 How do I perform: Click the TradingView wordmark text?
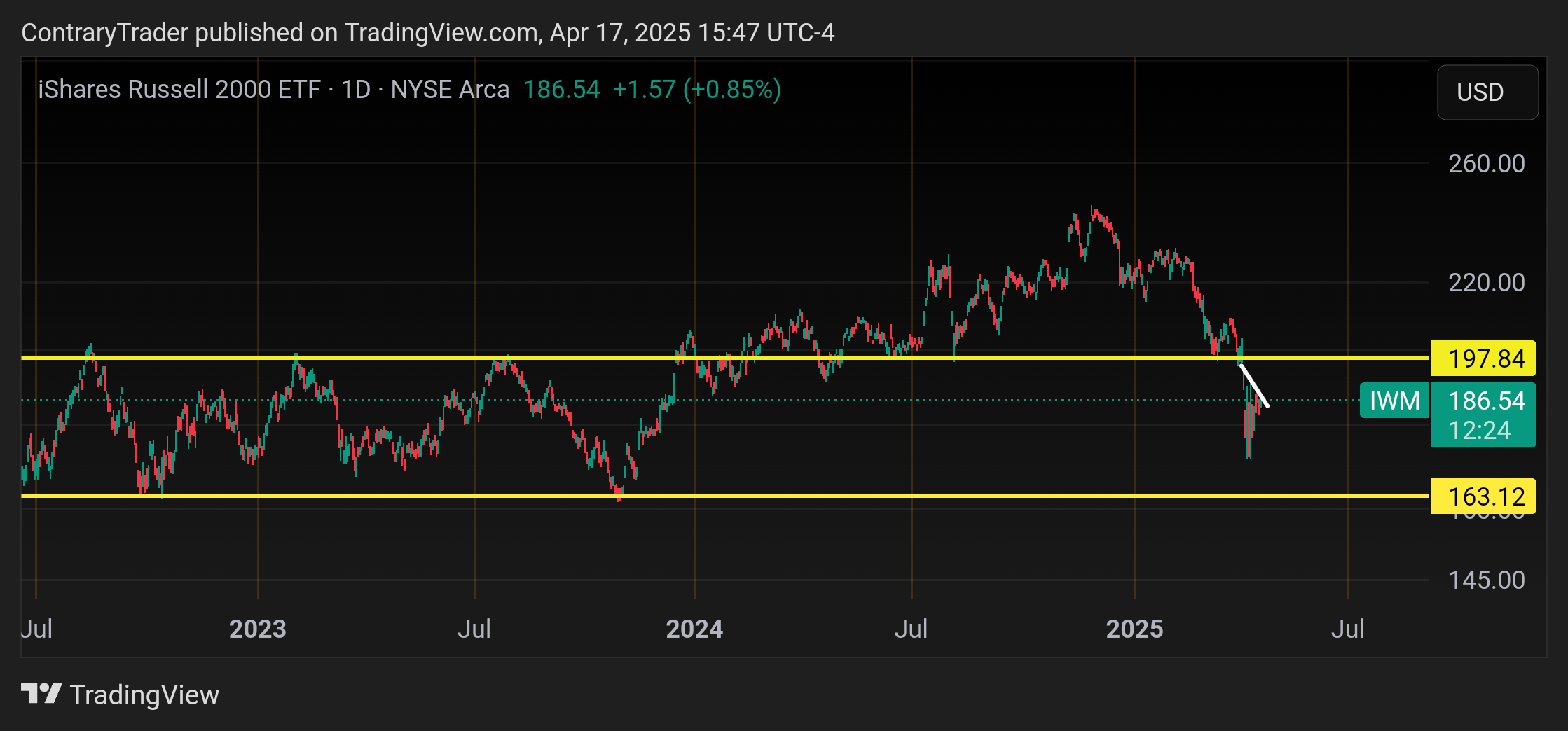point(145,695)
